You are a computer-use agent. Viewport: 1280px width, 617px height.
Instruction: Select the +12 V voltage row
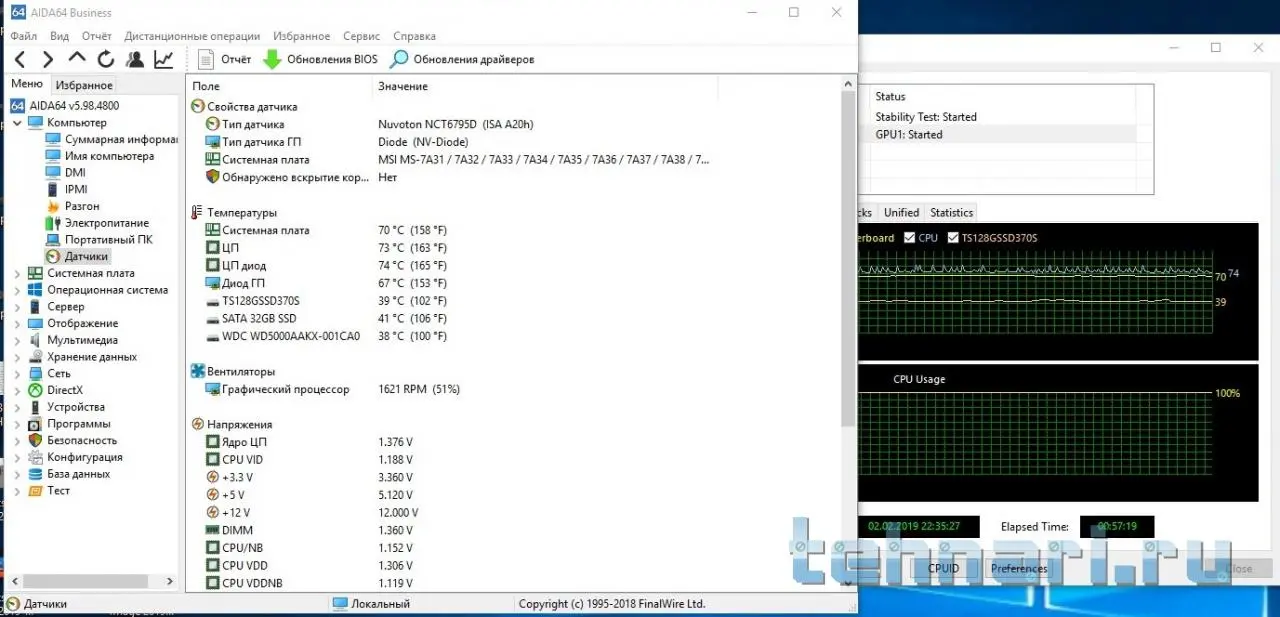(x=513, y=512)
